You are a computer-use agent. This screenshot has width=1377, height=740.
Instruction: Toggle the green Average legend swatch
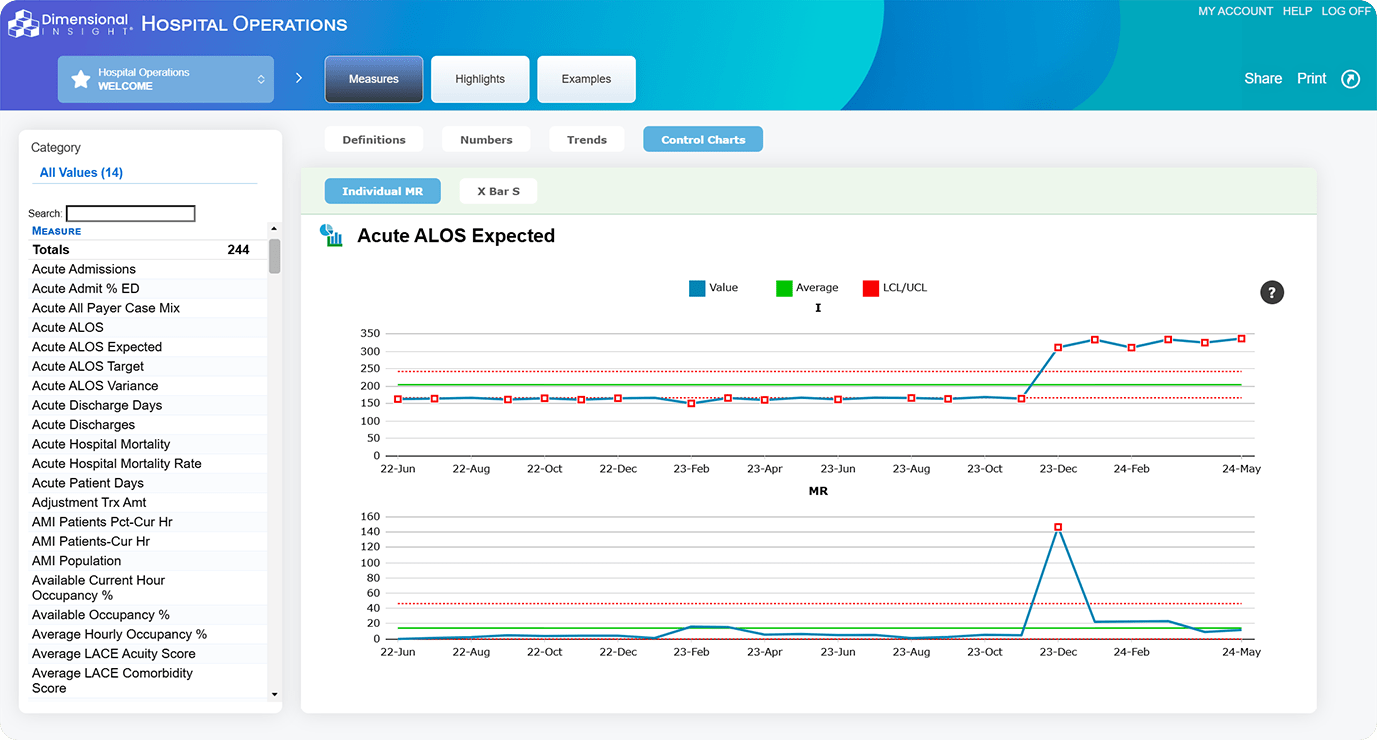[784, 288]
